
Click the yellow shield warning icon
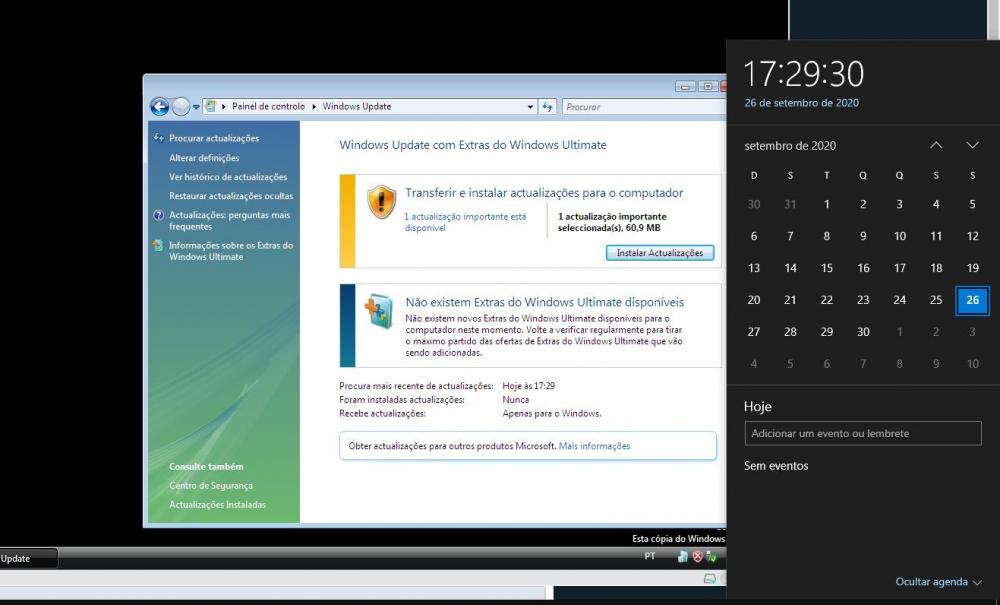381,202
